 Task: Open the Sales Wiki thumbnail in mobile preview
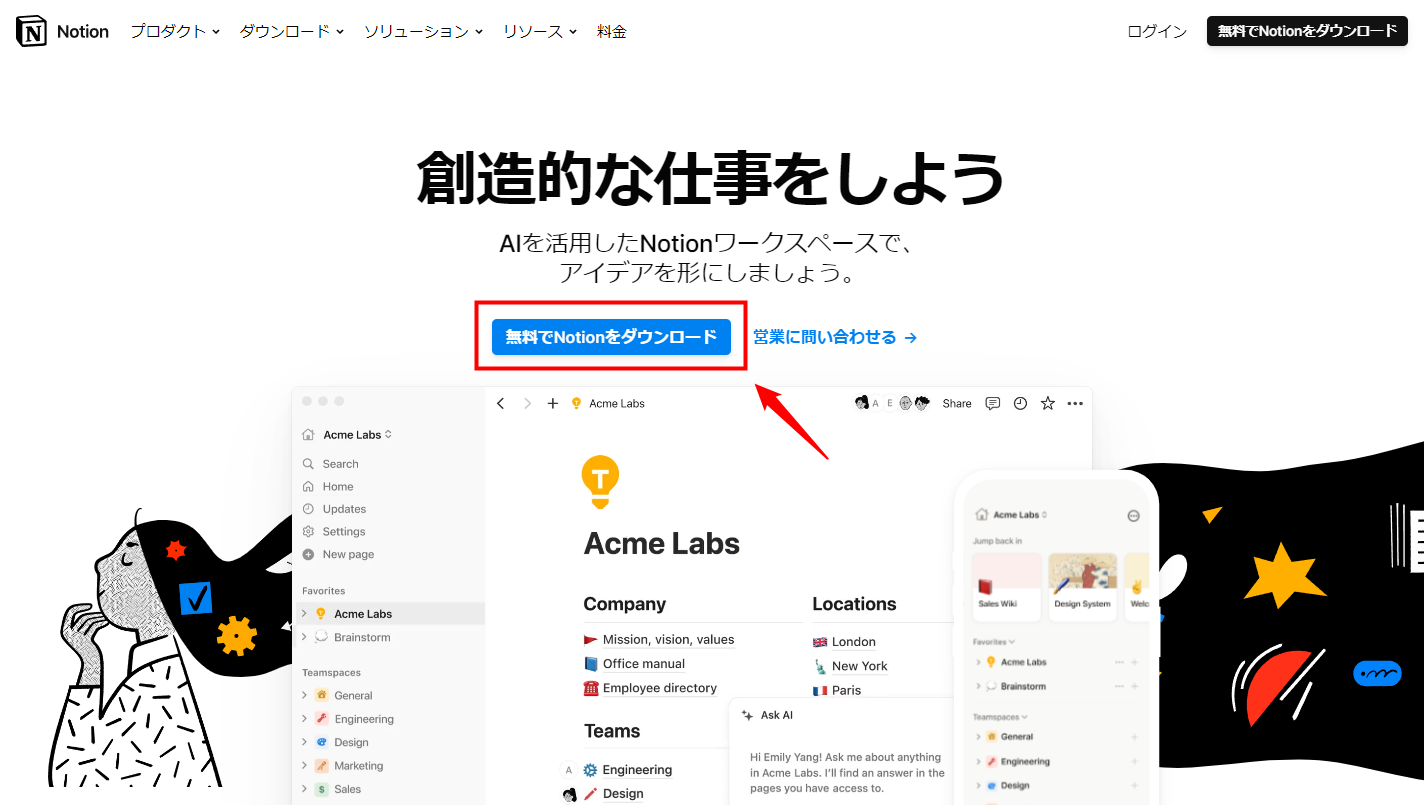click(1006, 587)
